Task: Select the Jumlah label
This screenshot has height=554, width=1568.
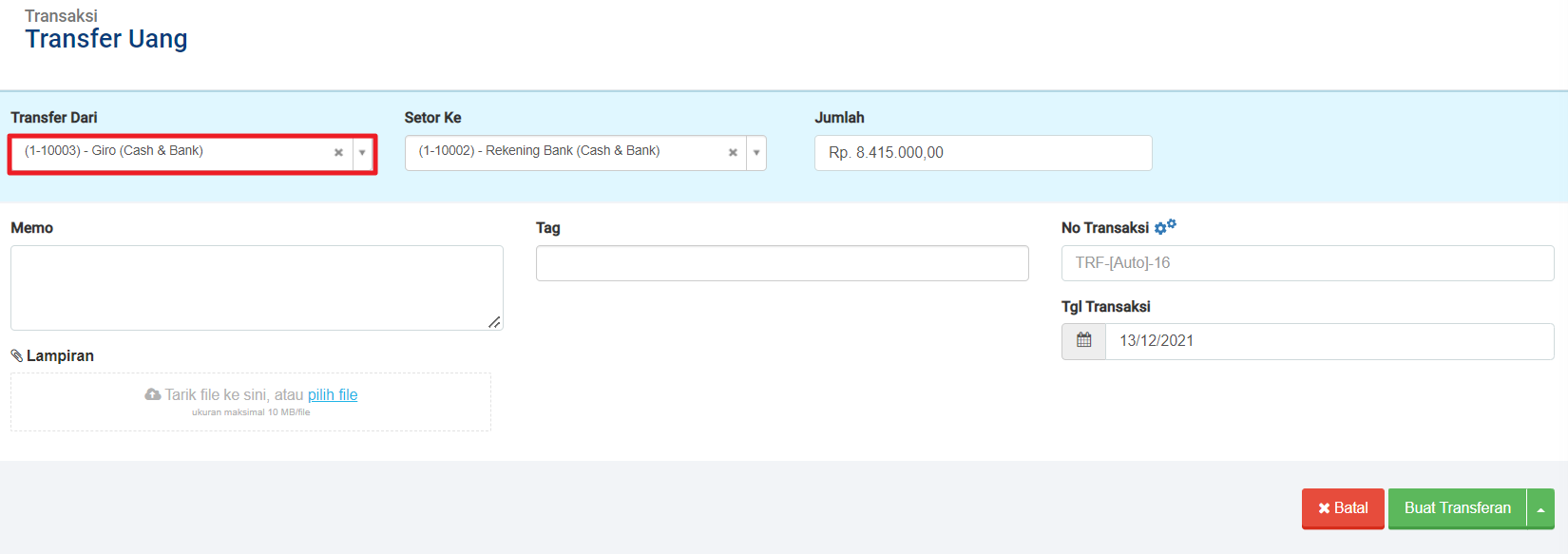Action: (839, 118)
